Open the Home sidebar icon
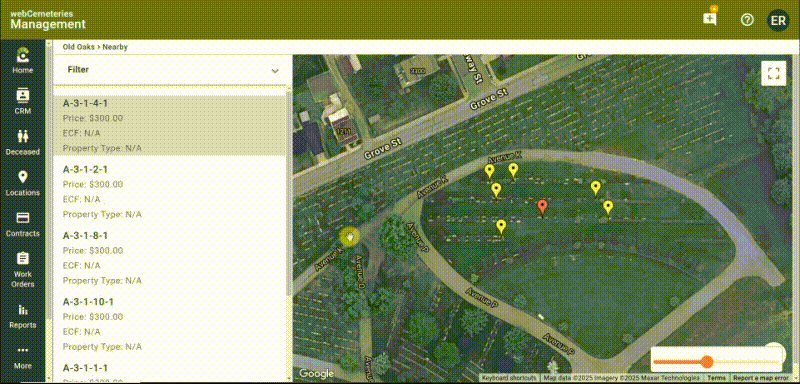The image size is (800, 384). click(x=22, y=55)
